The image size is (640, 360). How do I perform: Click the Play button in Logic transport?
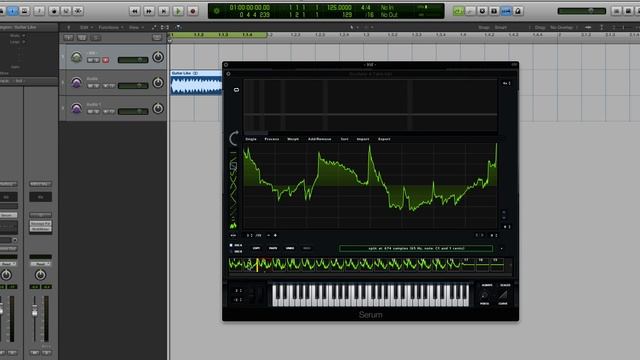tap(178, 11)
